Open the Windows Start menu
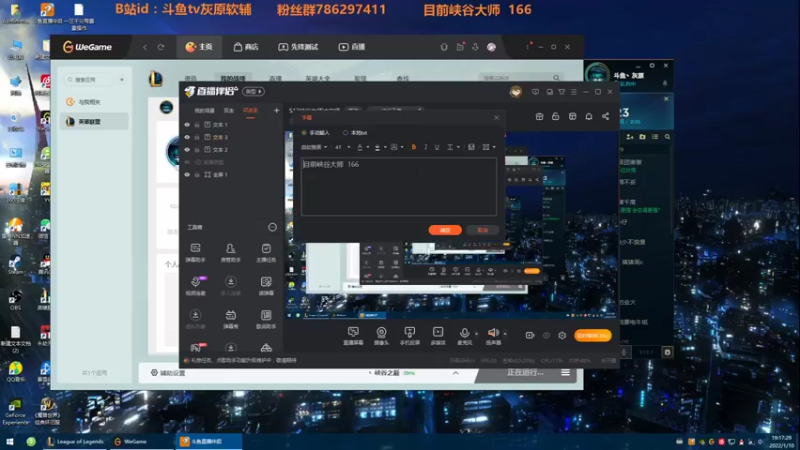800x450 pixels. pyautogui.click(x=10, y=441)
